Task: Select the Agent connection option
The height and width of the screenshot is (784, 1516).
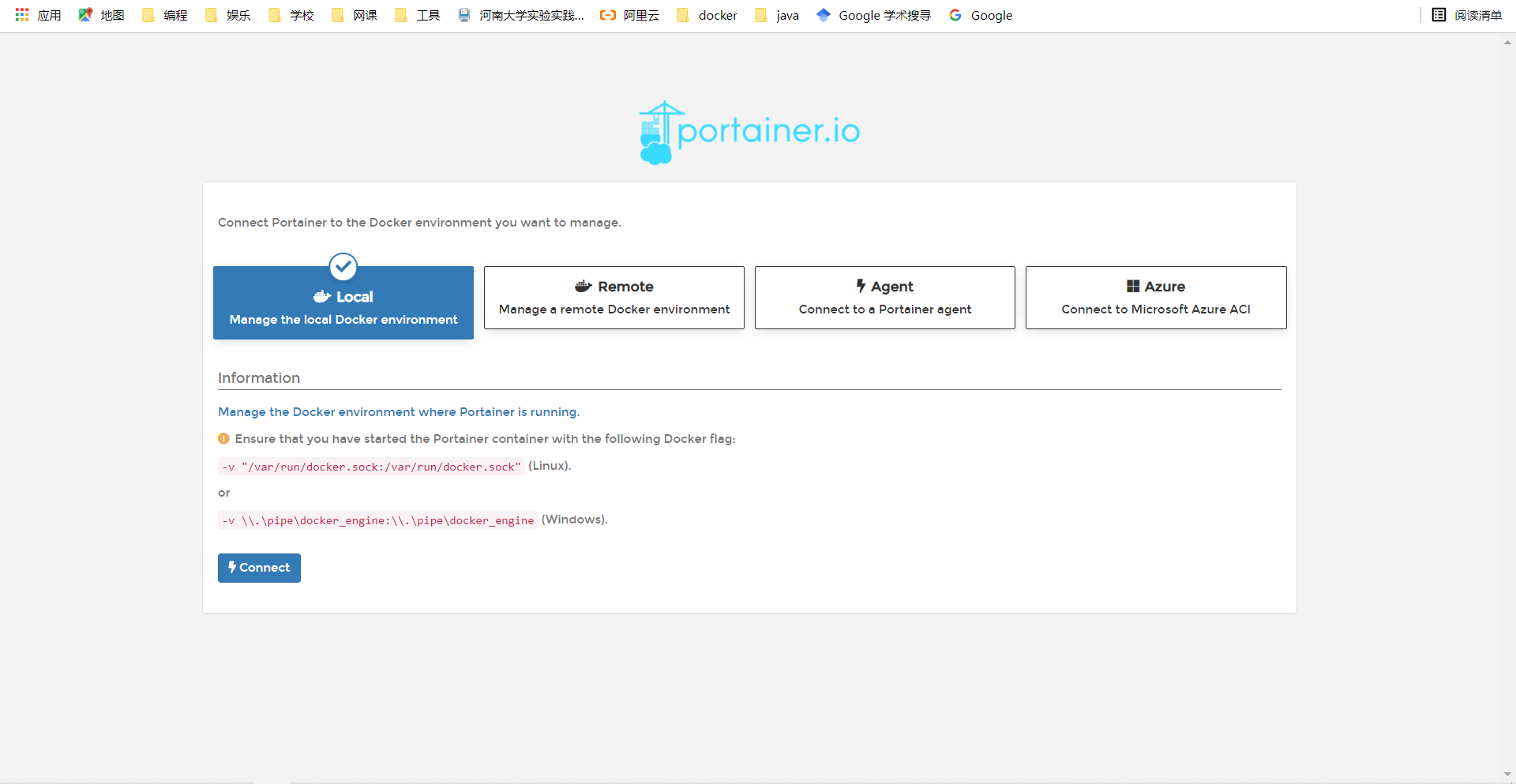Action: pos(885,298)
